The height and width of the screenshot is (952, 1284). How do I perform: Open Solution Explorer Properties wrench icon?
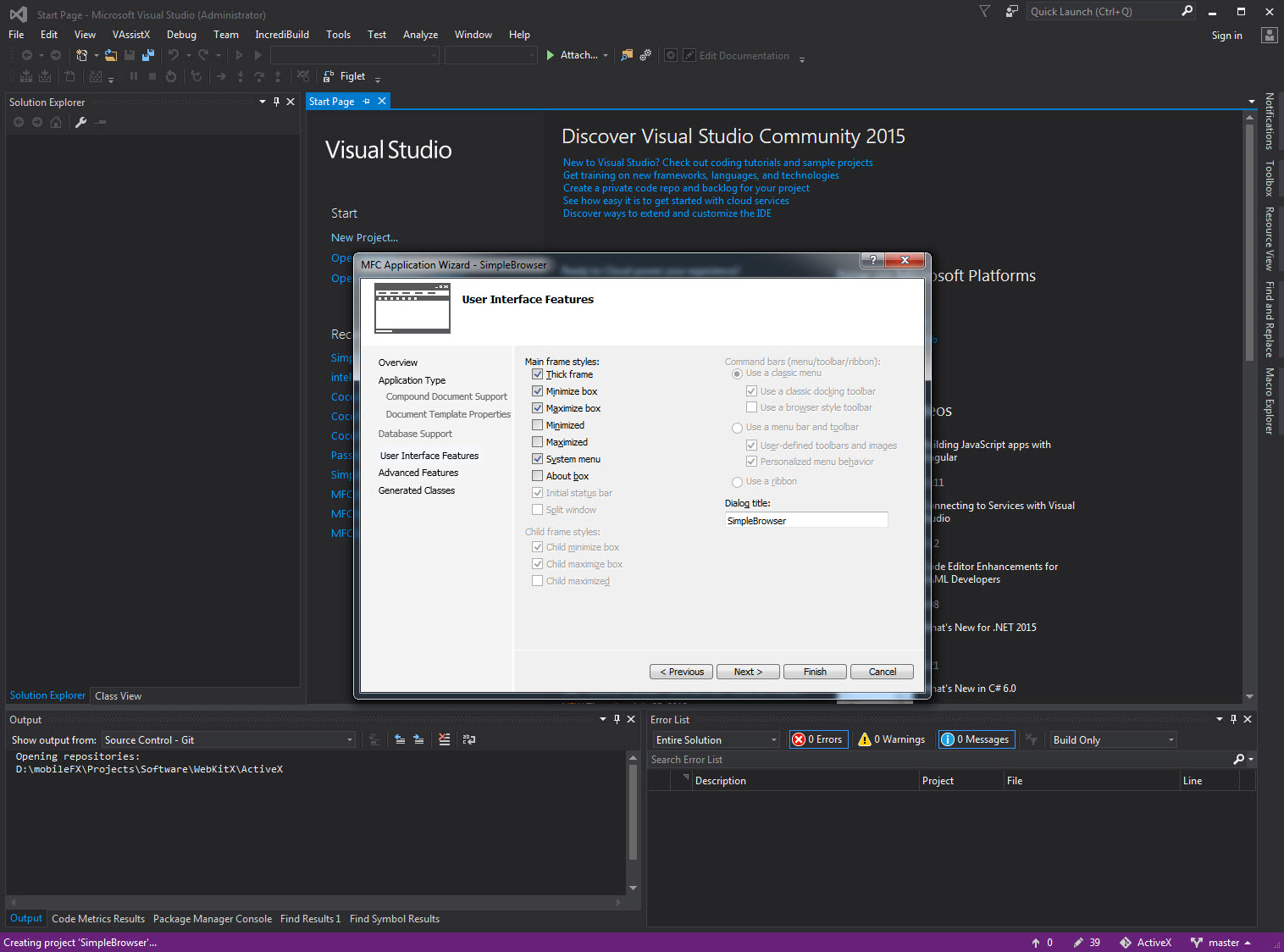pyautogui.click(x=81, y=122)
